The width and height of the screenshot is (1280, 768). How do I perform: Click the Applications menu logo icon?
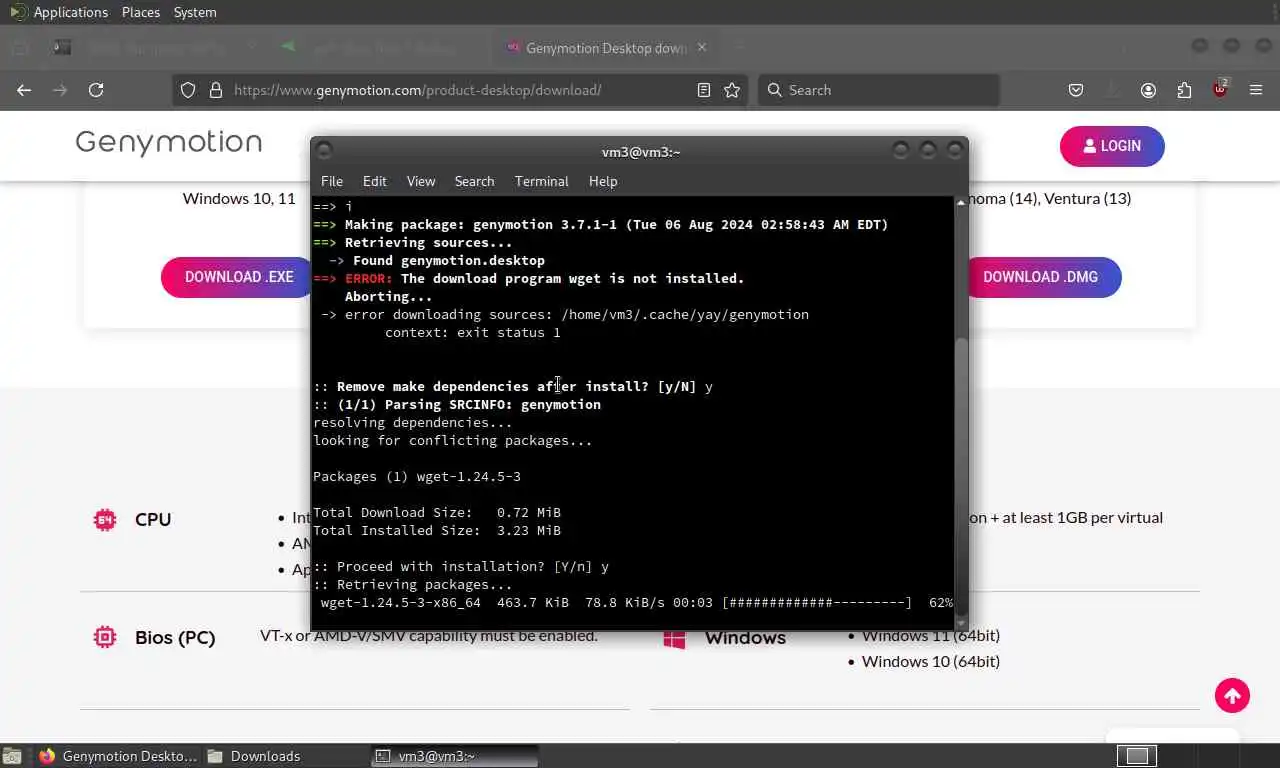tap(18, 12)
